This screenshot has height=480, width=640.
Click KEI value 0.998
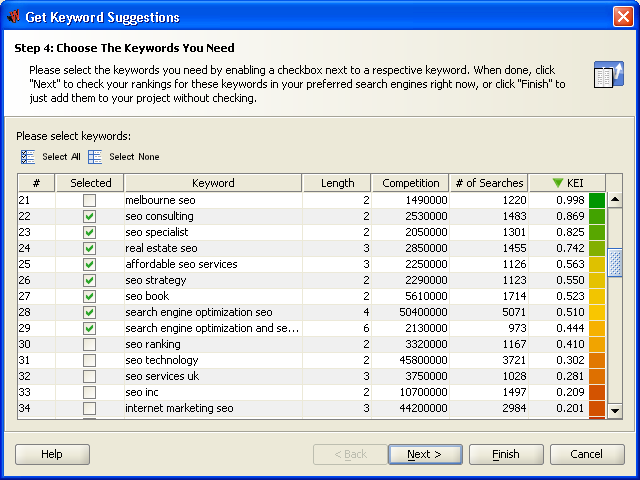570,200
